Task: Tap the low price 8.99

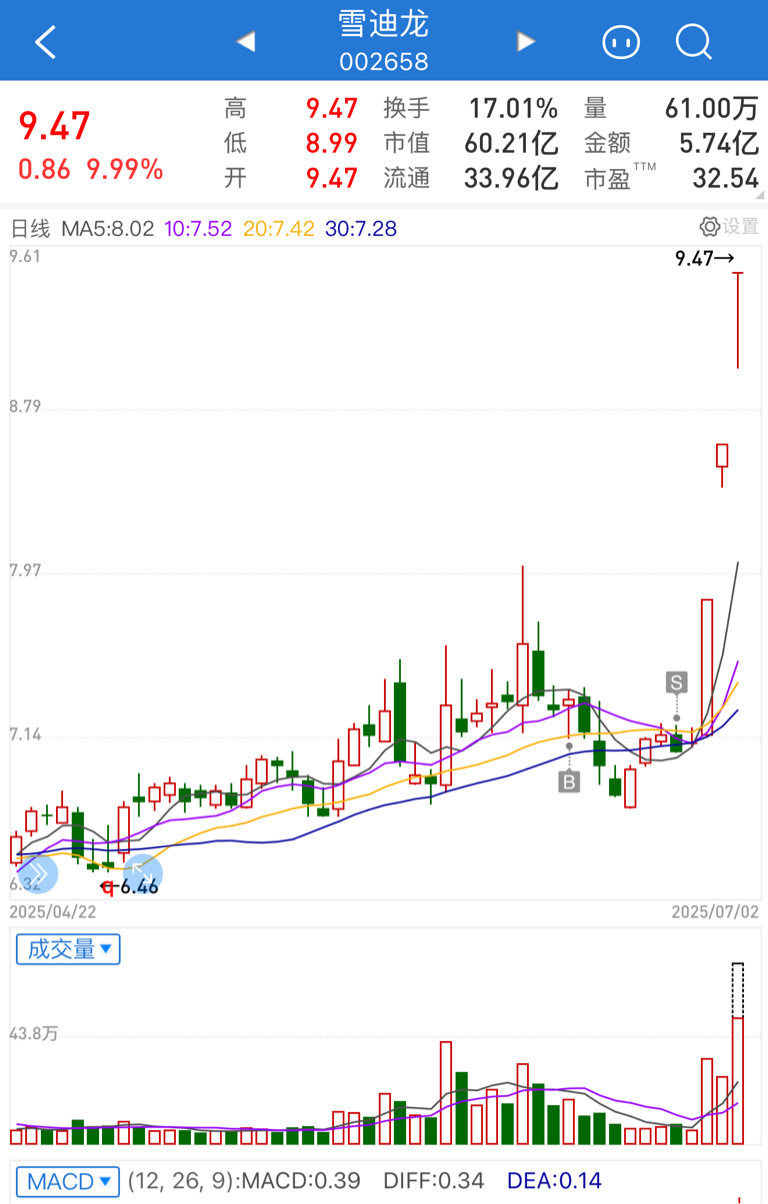Action: 332,143
